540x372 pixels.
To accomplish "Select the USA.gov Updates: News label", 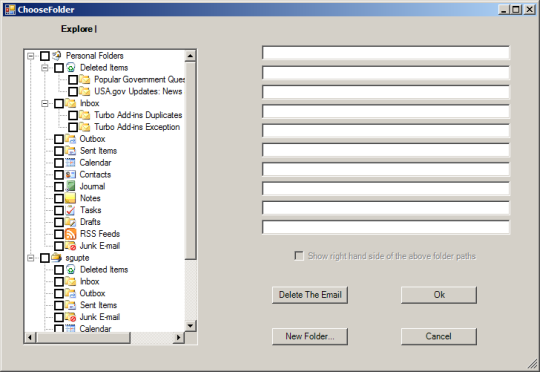I will [138, 91].
